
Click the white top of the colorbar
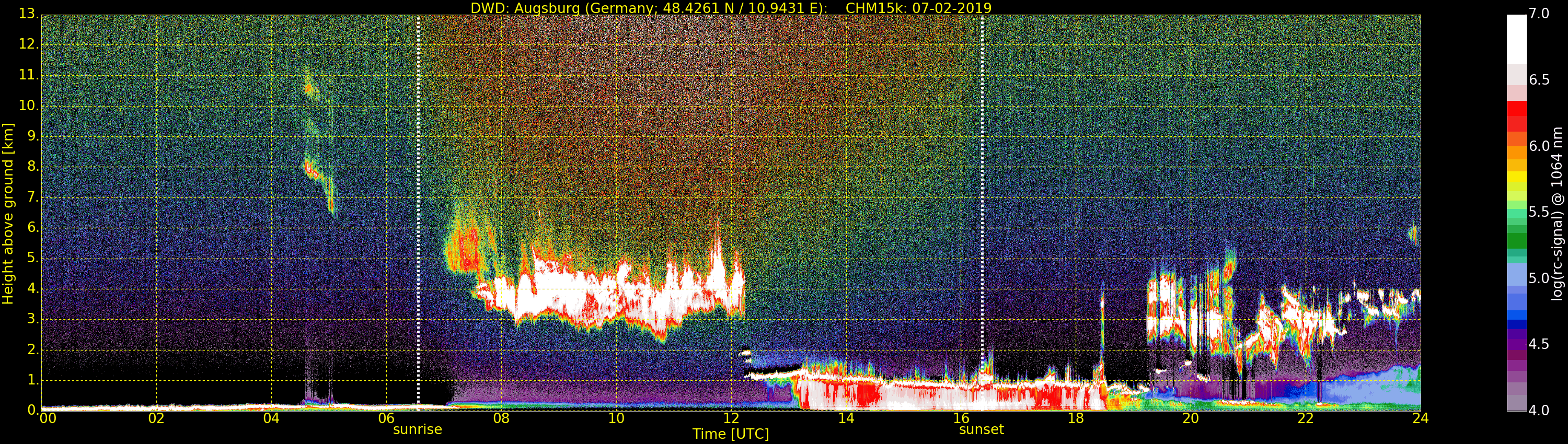point(1516,40)
